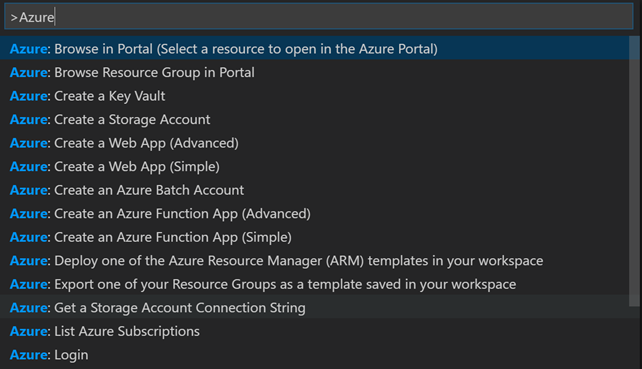Run Azure: Create an Azure Batch Account
This screenshot has height=369, width=642.
[314, 190]
